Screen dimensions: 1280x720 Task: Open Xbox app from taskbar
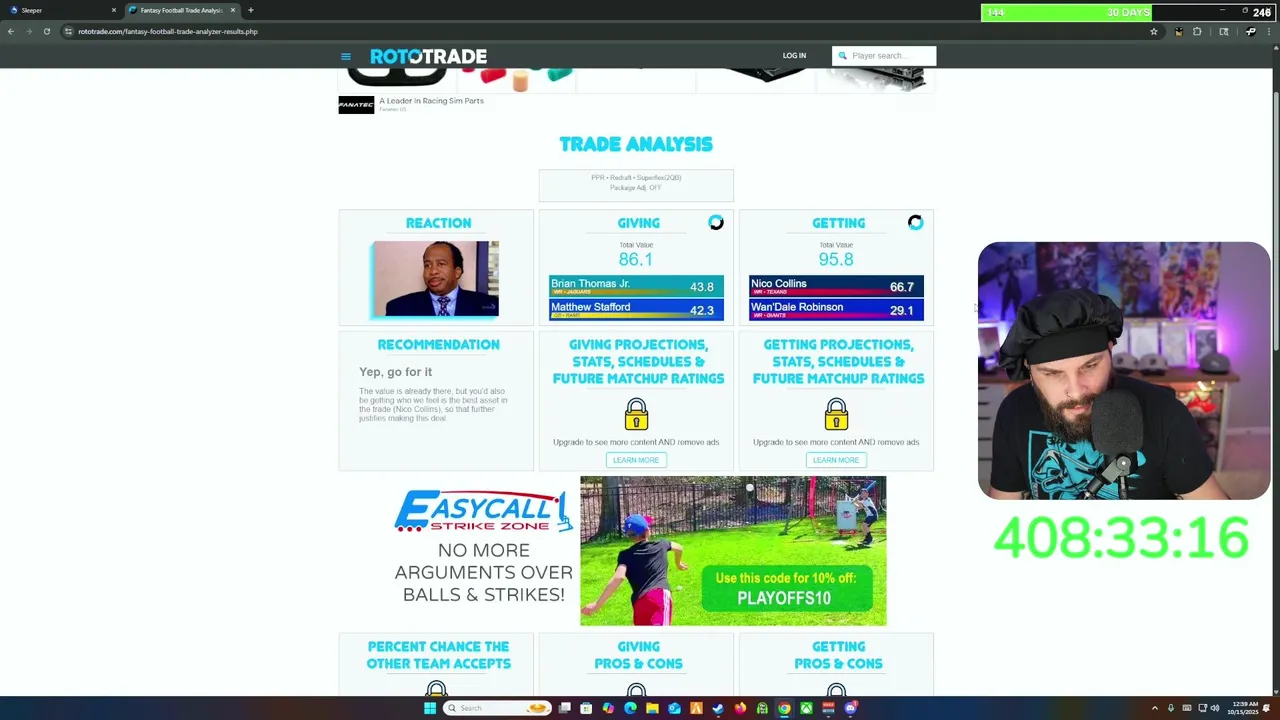tap(806, 708)
